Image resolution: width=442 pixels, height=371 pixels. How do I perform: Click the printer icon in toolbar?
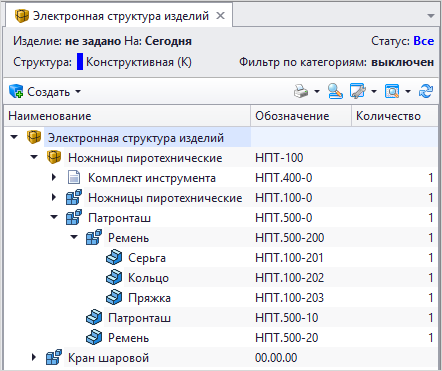(301, 91)
